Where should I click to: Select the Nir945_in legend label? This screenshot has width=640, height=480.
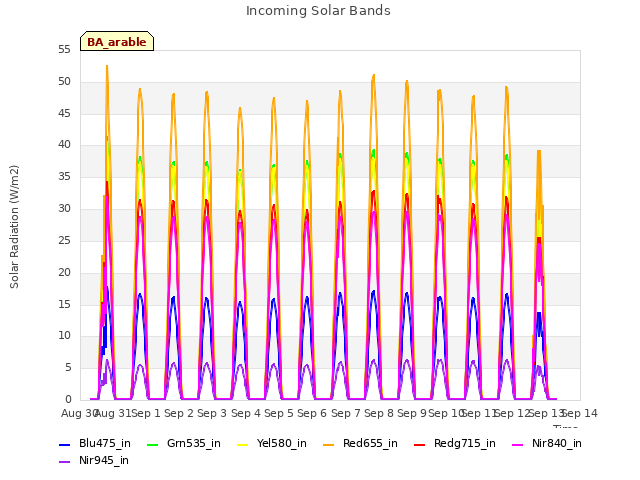104,460
